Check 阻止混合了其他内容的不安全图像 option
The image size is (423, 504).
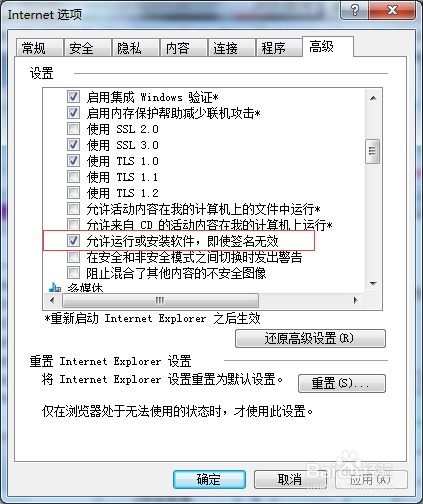click(73, 272)
